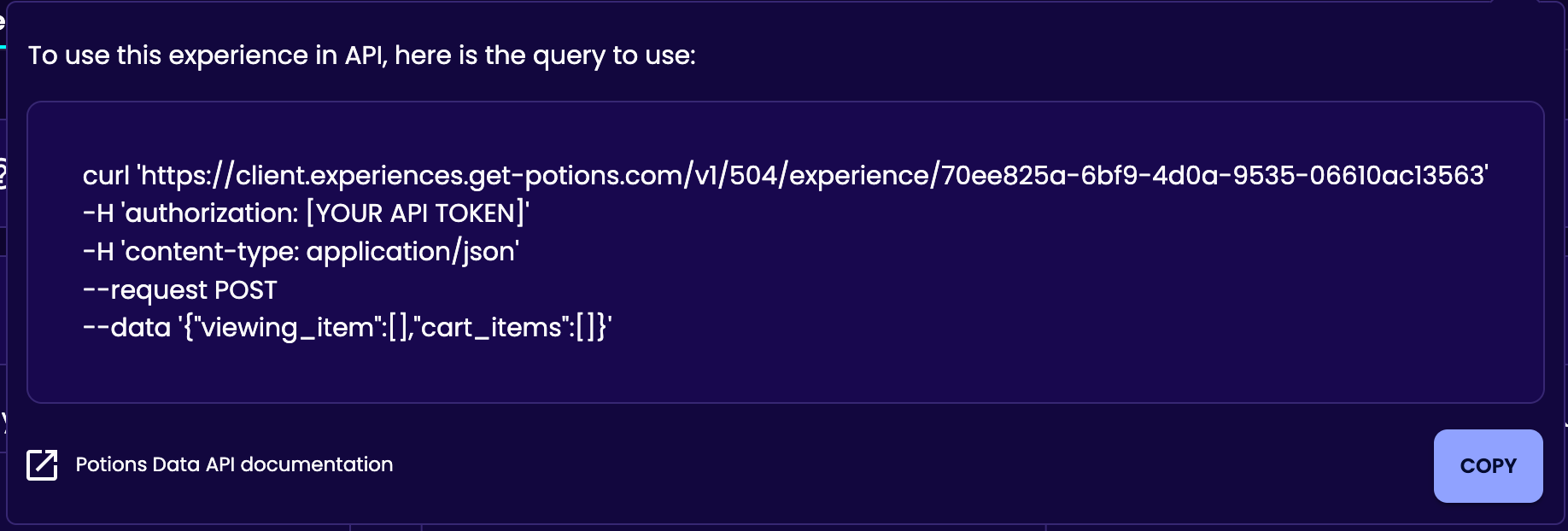Click the --data payload line
Viewport: 1568px width, 531px height.
pyautogui.click(x=347, y=328)
